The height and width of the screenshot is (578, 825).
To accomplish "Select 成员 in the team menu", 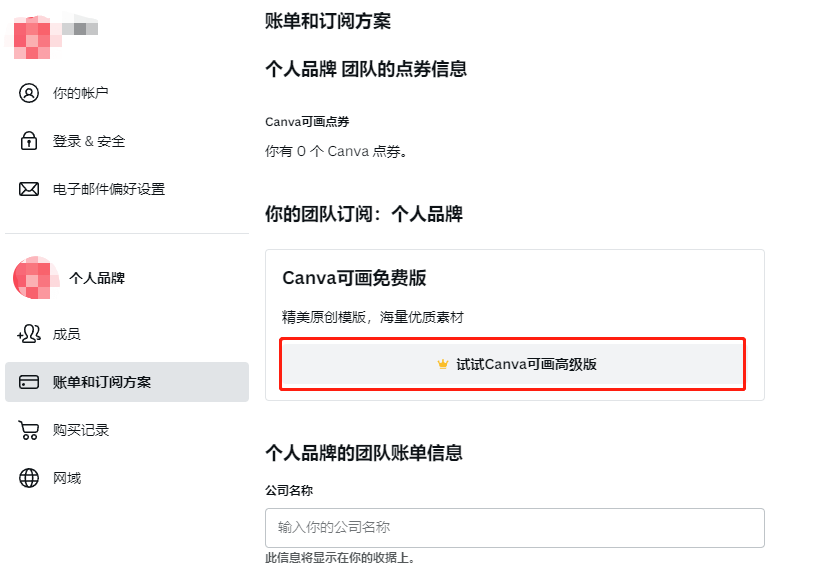I will click(x=67, y=334).
